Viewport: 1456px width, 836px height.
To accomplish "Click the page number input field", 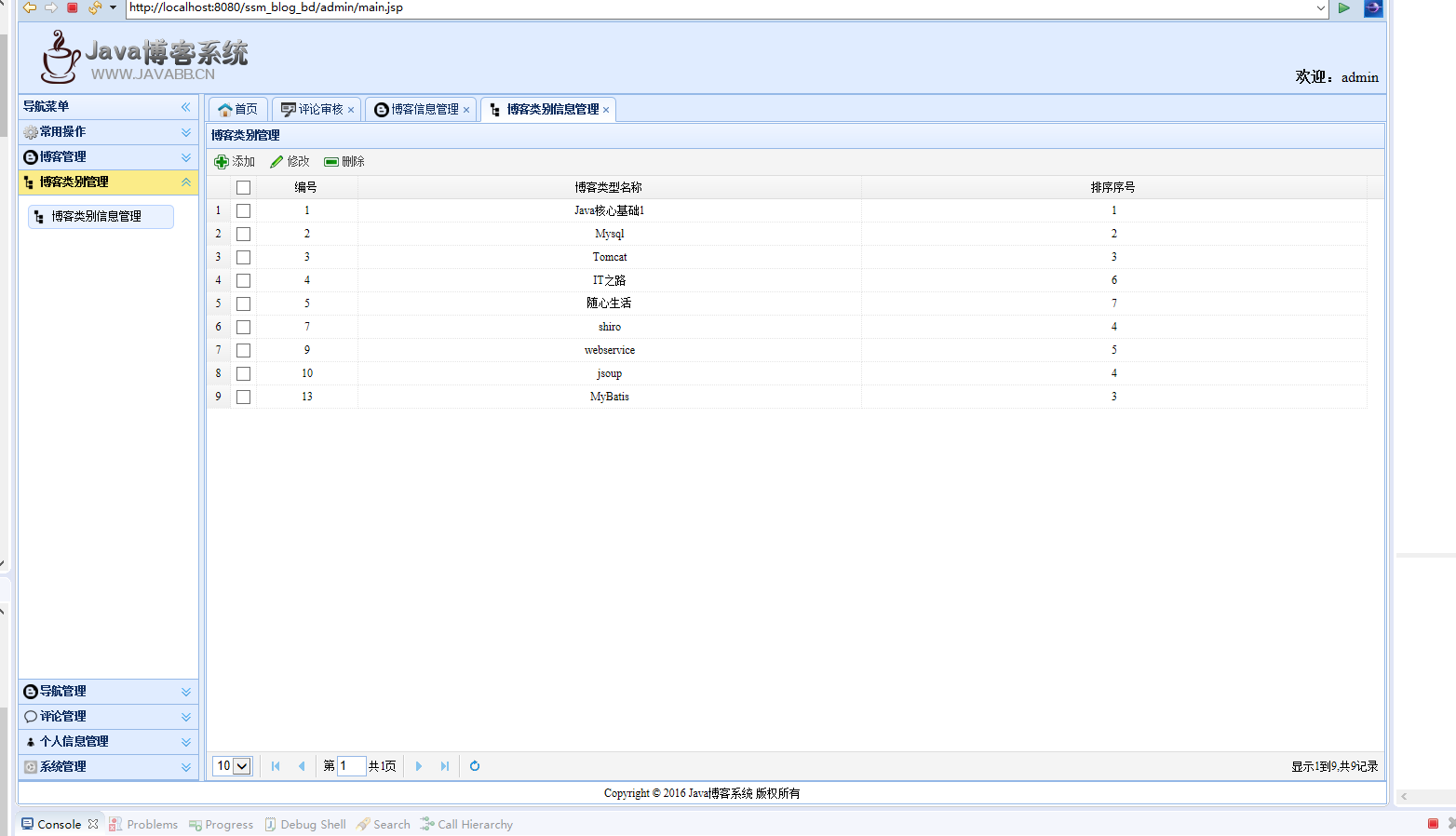I will click(350, 766).
